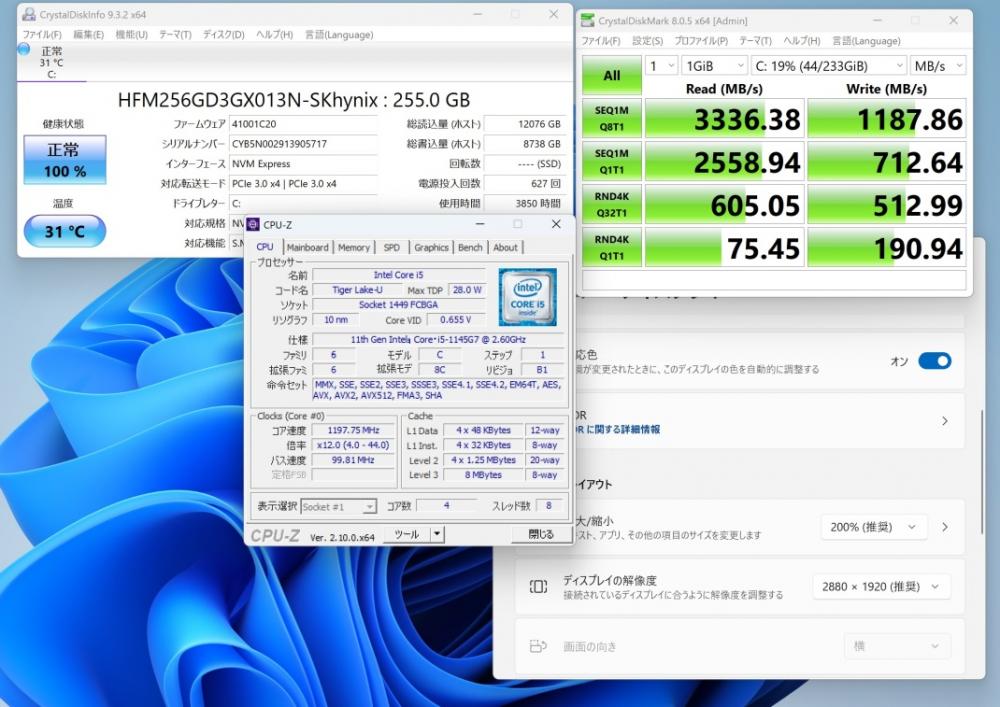Click the 75.45 random read result
This screenshot has height=707, width=1000.
[x=724, y=248]
